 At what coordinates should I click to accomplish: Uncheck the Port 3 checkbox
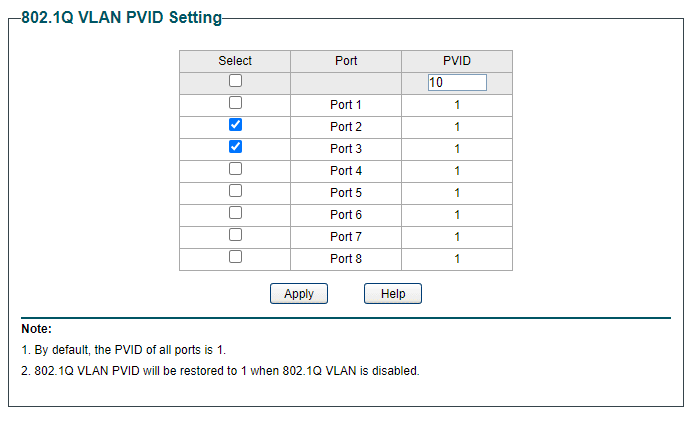235,147
